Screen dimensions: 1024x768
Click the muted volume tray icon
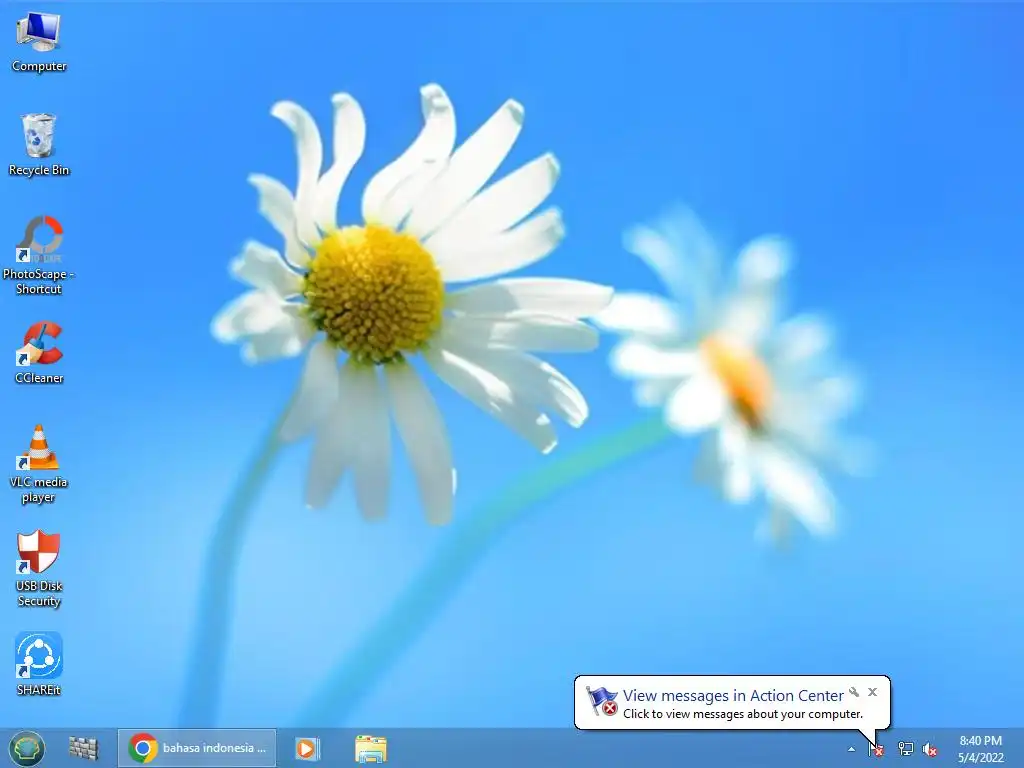pyautogui.click(x=930, y=749)
